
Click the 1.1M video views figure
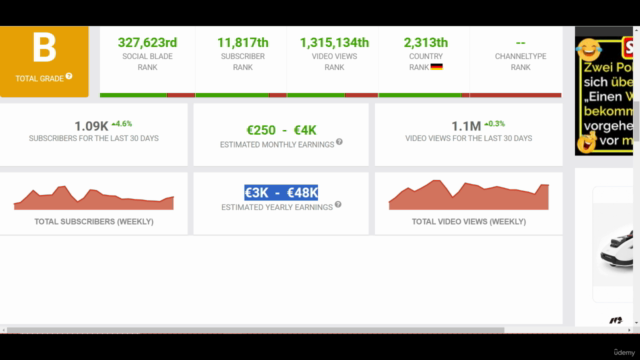[466, 126]
